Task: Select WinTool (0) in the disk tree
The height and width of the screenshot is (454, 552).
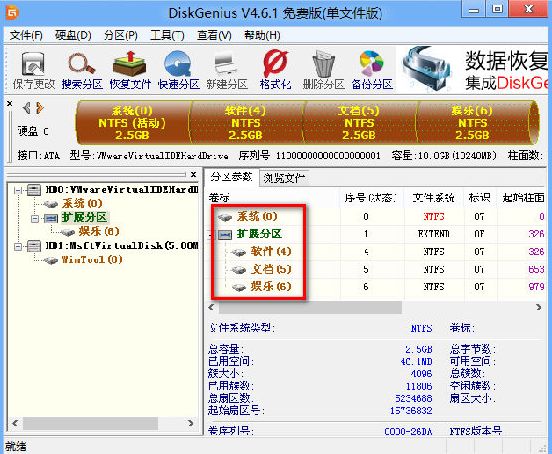Action: tap(92, 260)
